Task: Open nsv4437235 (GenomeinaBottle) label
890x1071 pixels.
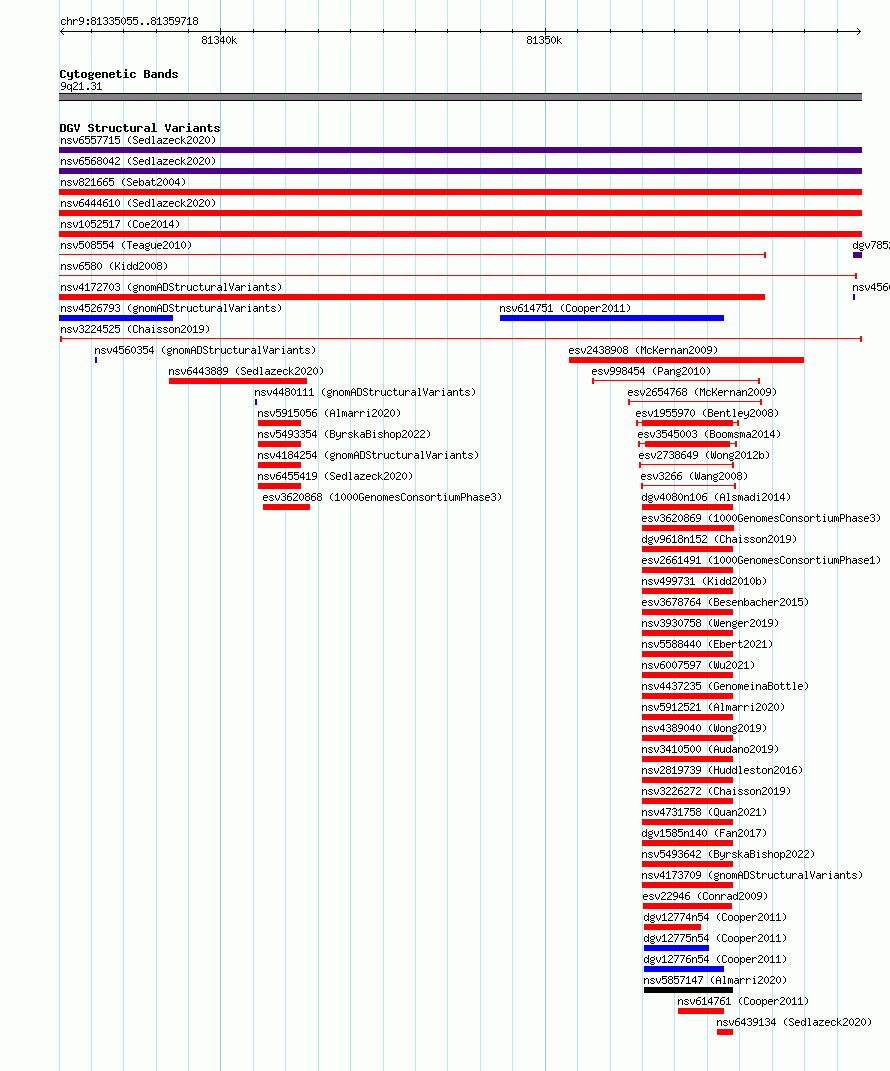Action: [725, 686]
